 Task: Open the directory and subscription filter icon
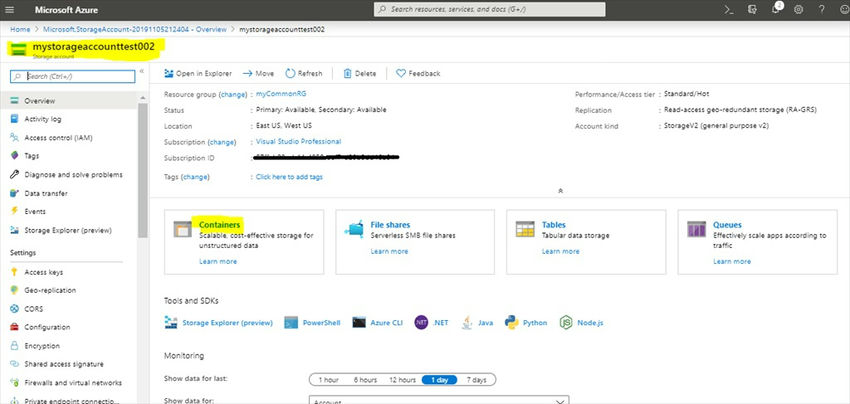click(752, 10)
